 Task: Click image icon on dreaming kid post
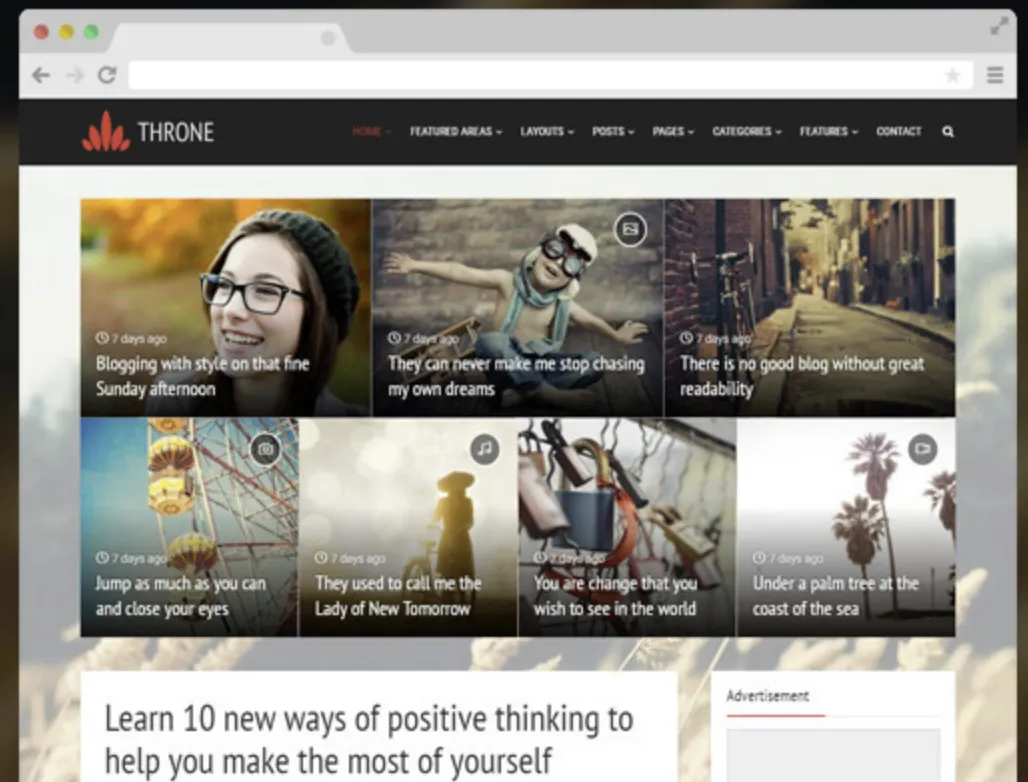tap(630, 229)
